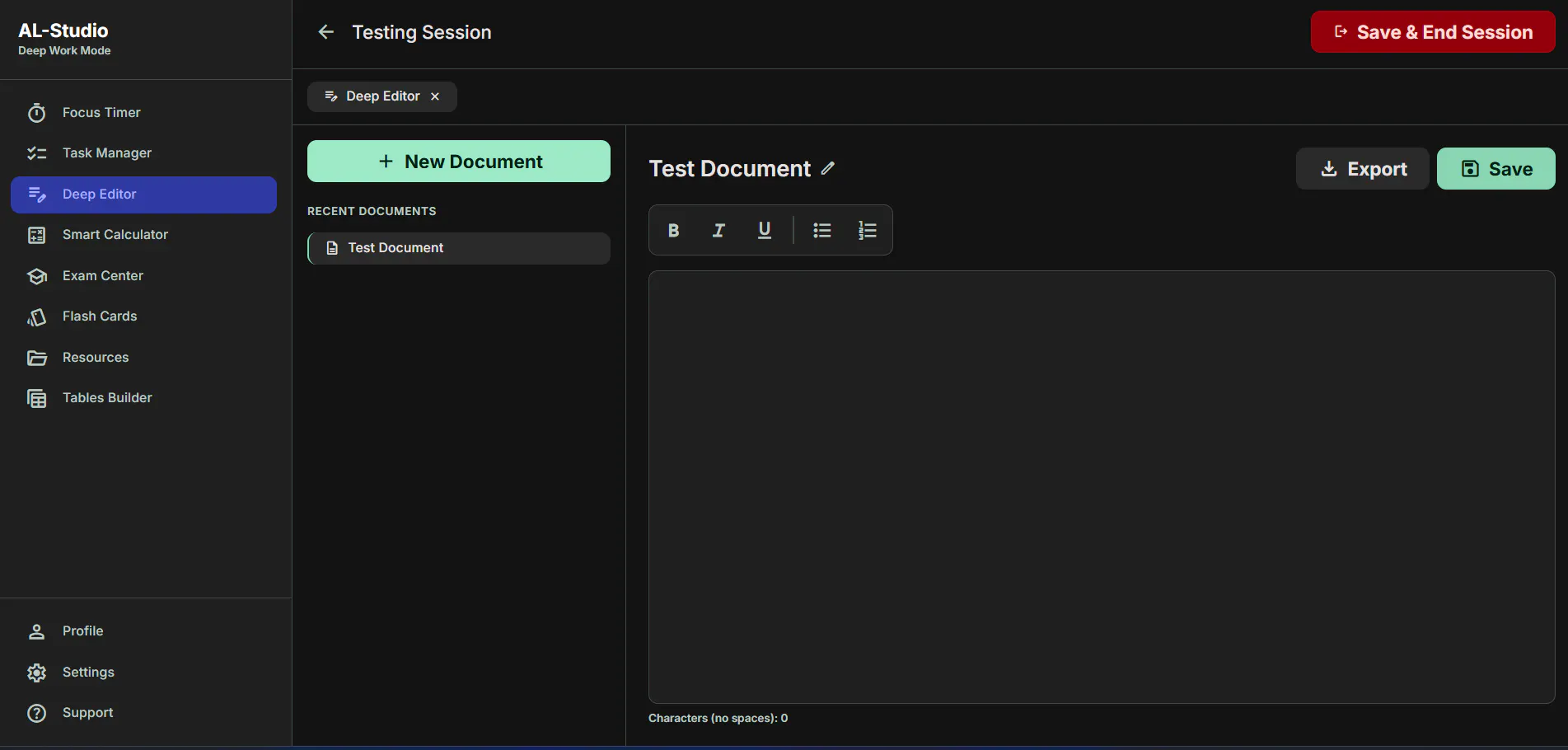Open Settings
The image size is (1568, 750).
point(143,673)
